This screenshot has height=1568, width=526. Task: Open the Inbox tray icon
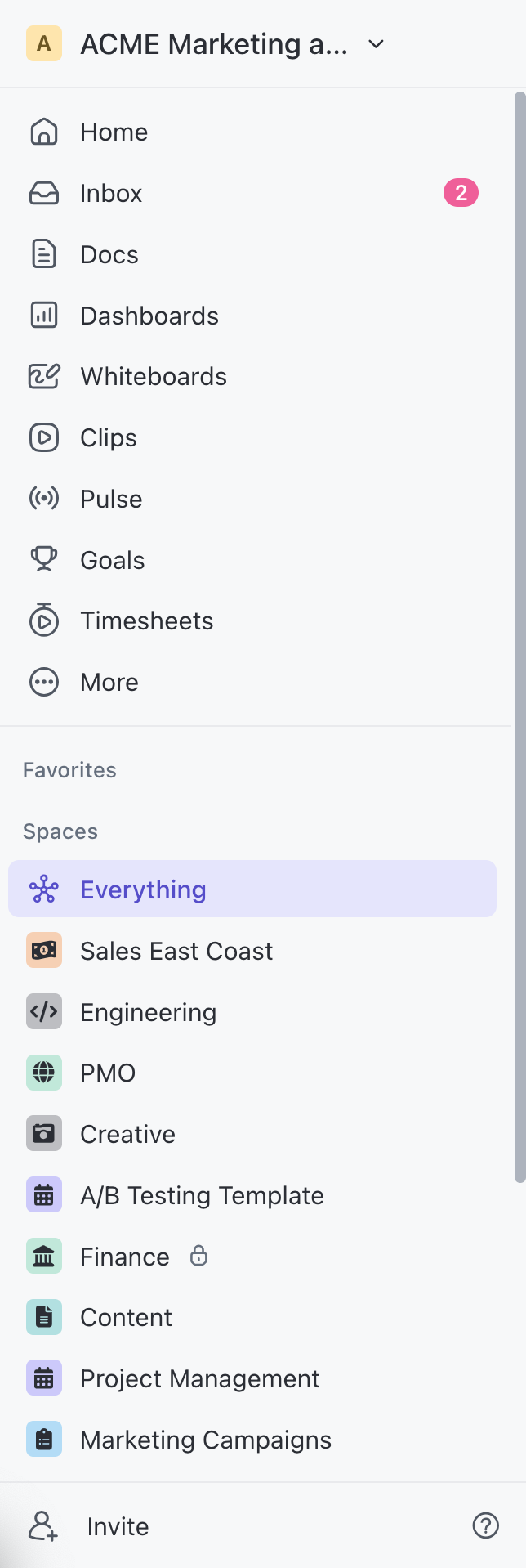(44, 193)
